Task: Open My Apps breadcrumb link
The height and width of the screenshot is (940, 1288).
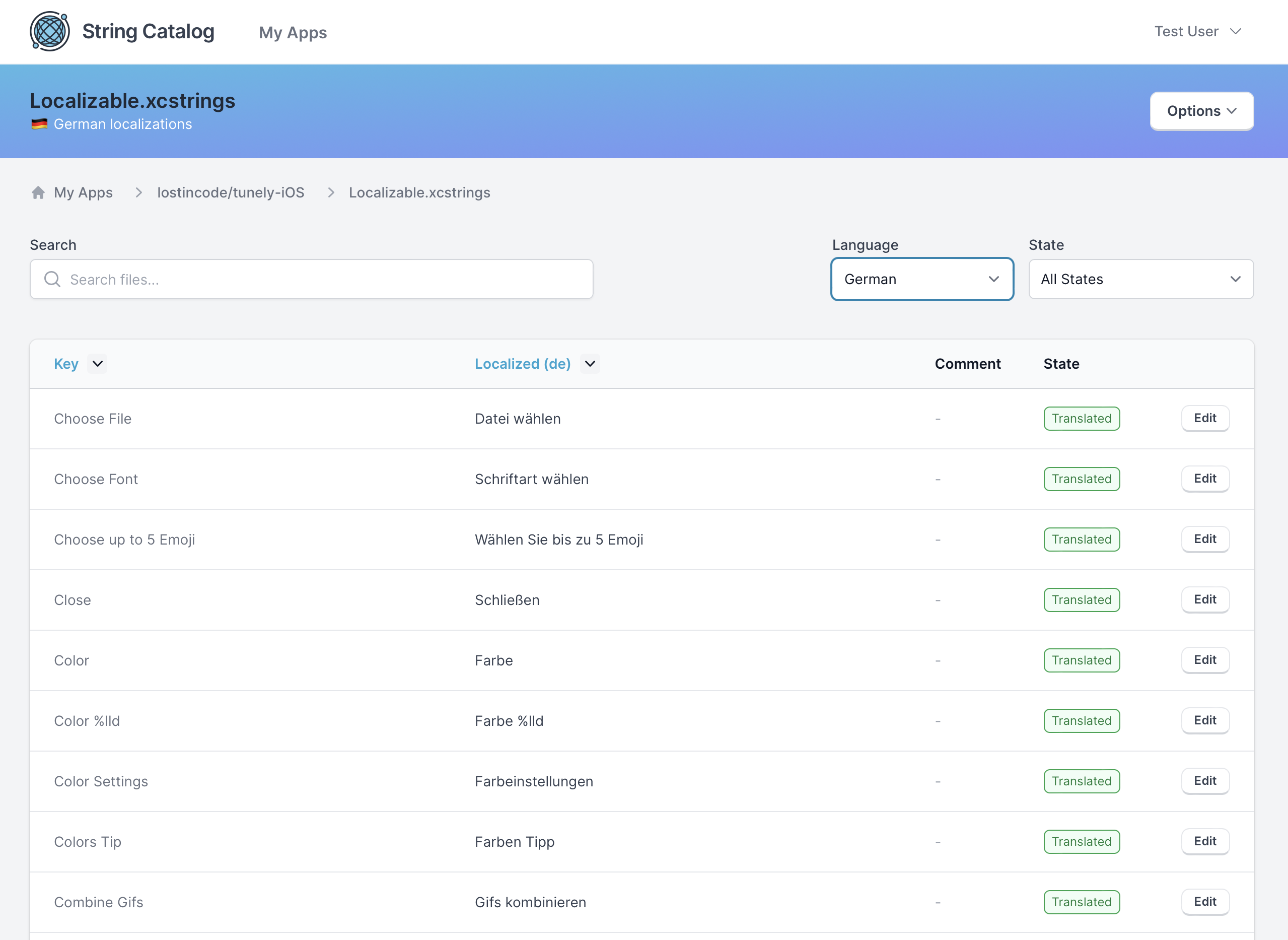Action: [x=83, y=192]
